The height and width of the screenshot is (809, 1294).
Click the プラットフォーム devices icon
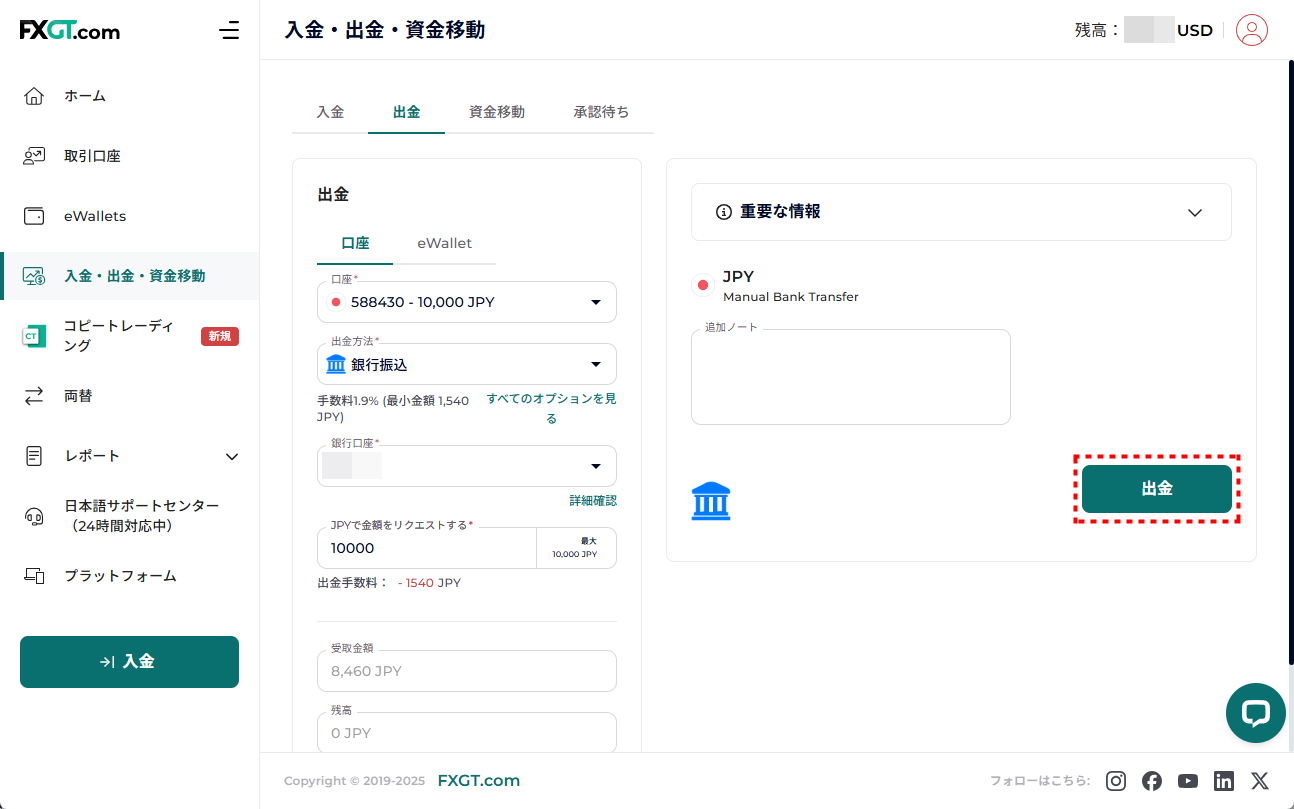[x=34, y=576]
